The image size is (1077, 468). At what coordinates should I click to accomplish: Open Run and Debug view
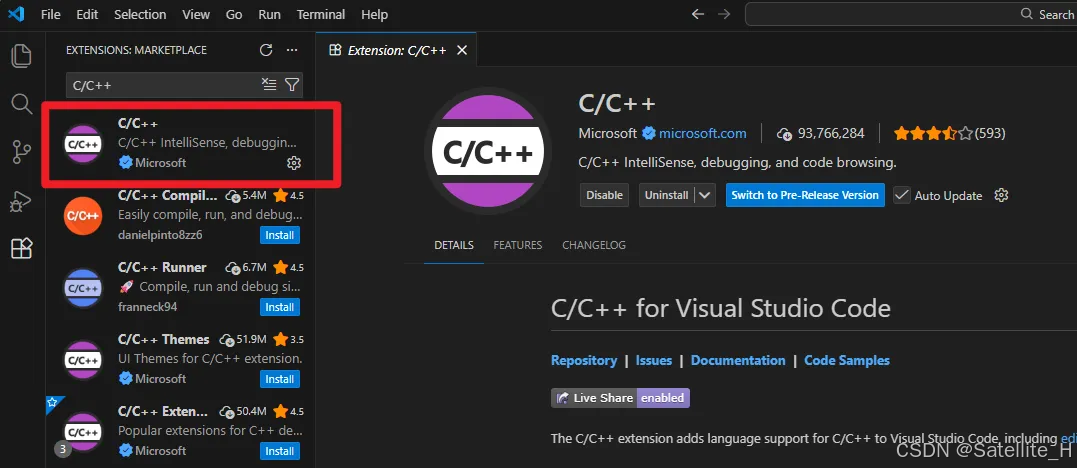pos(21,201)
